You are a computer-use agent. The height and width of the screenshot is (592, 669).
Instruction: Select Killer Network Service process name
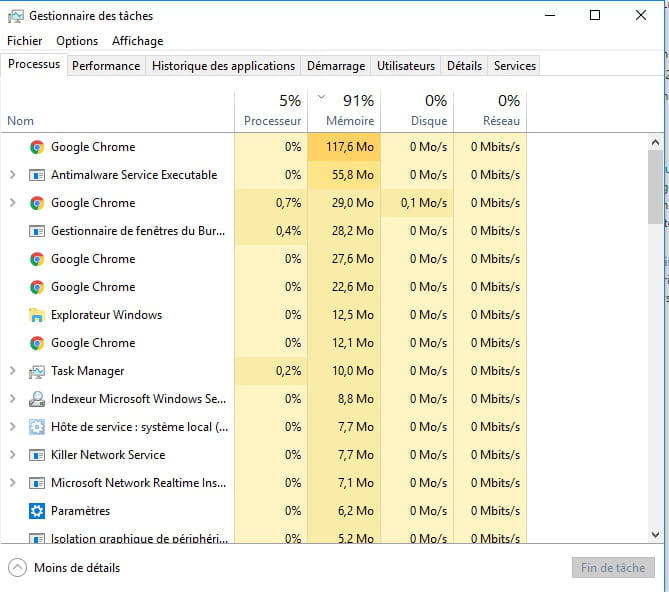coord(108,455)
